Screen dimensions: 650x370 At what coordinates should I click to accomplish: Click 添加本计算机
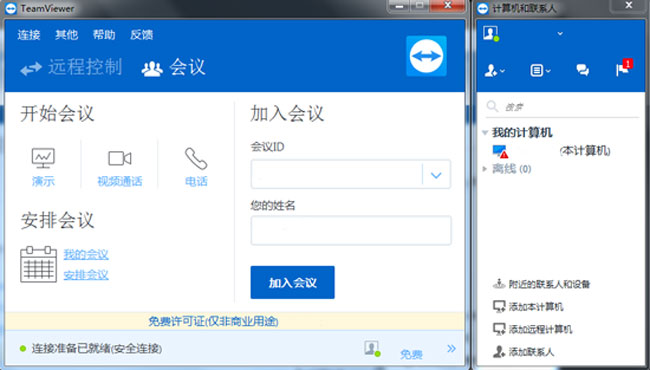536,307
